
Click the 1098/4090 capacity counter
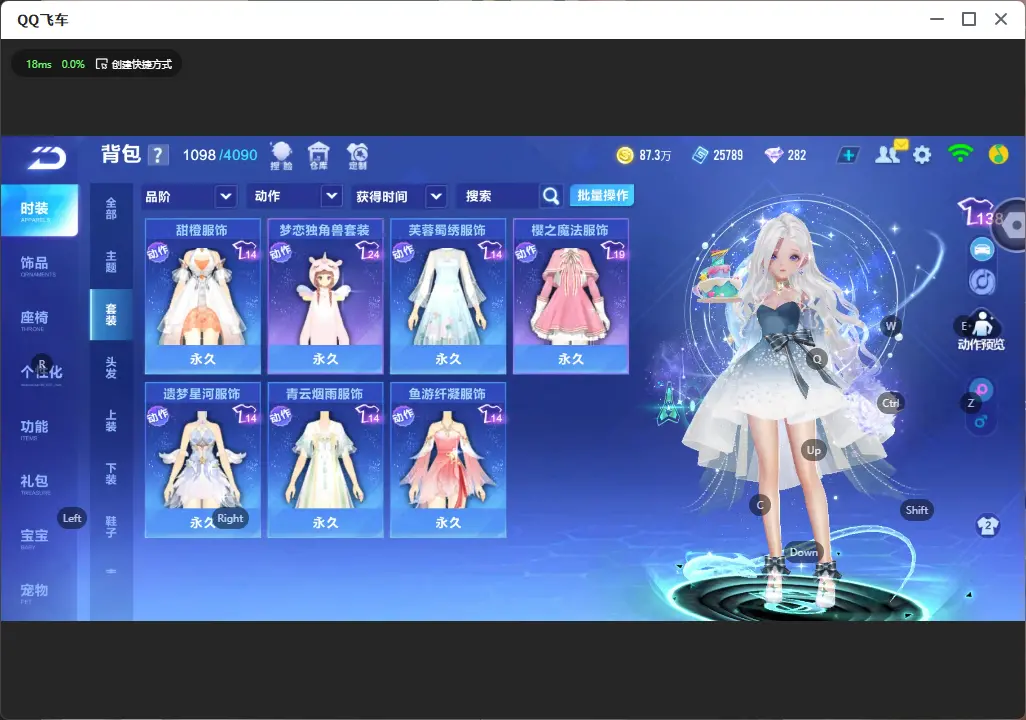(x=220, y=155)
